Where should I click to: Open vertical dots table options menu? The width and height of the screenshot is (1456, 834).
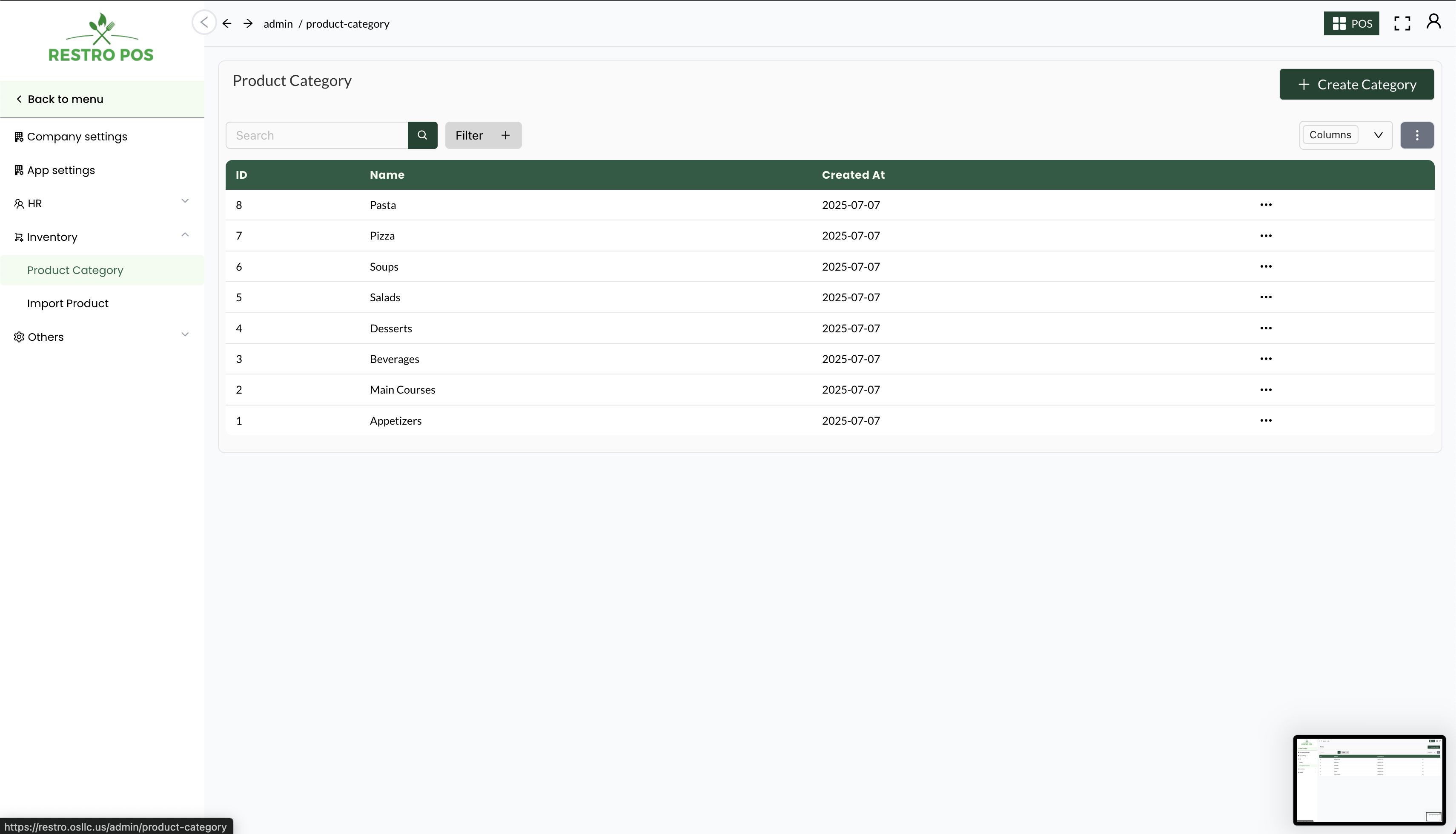[x=1416, y=135]
